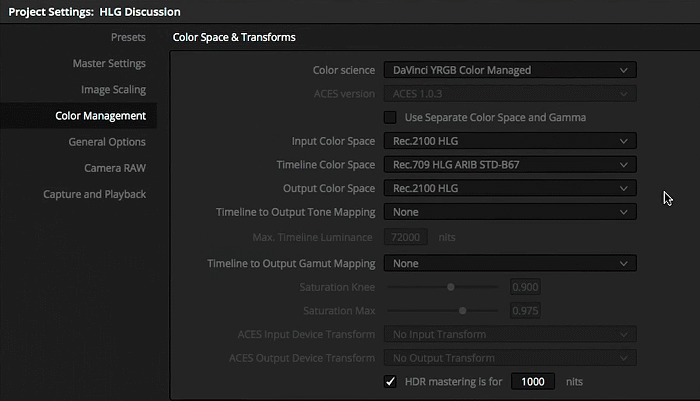Click the Color Space & Transforms heading
Viewport: 700px width, 401px height.
234,37
